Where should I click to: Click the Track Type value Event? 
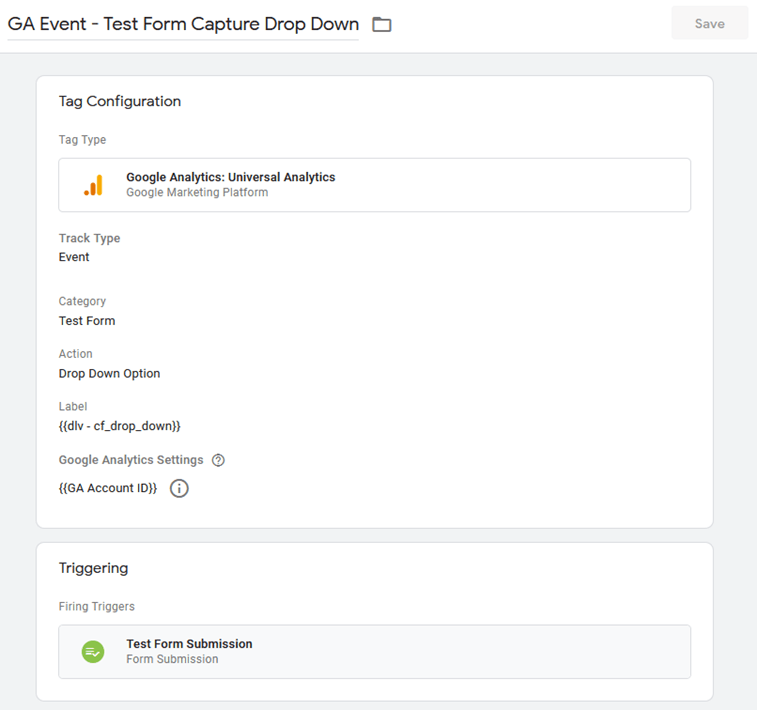74,257
